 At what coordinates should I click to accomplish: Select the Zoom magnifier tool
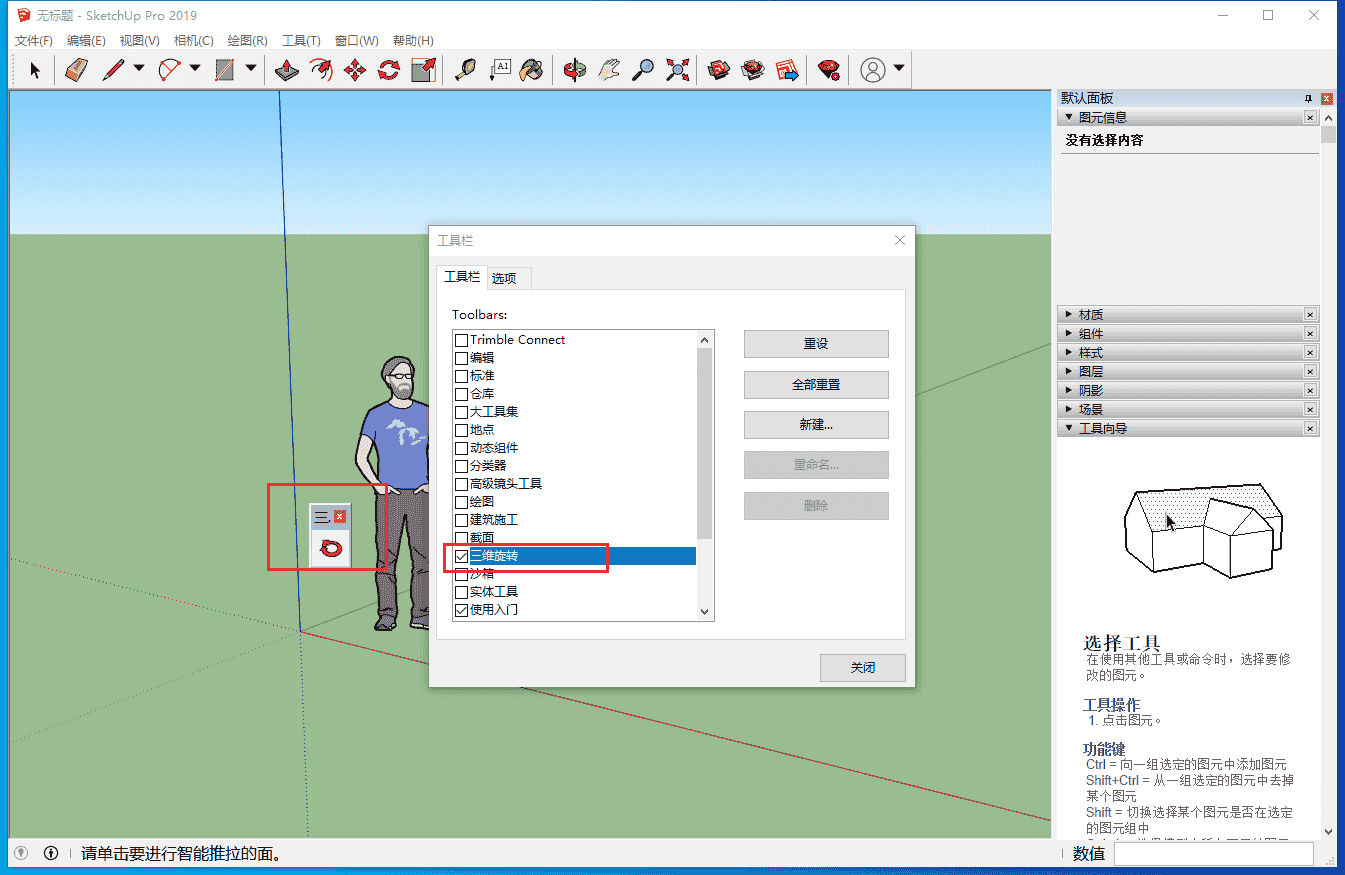[x=643, y=70]
